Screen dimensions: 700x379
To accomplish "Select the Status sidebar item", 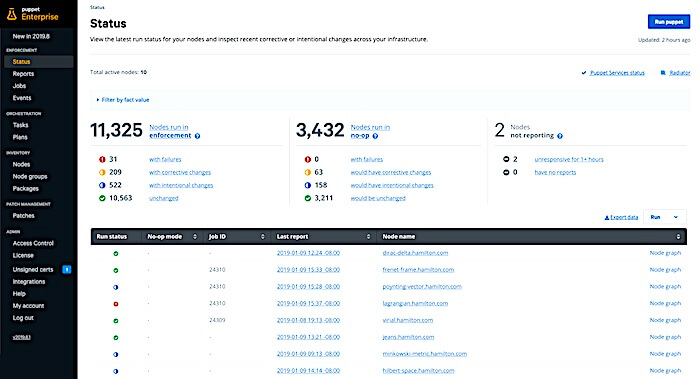I will [38, 62].
